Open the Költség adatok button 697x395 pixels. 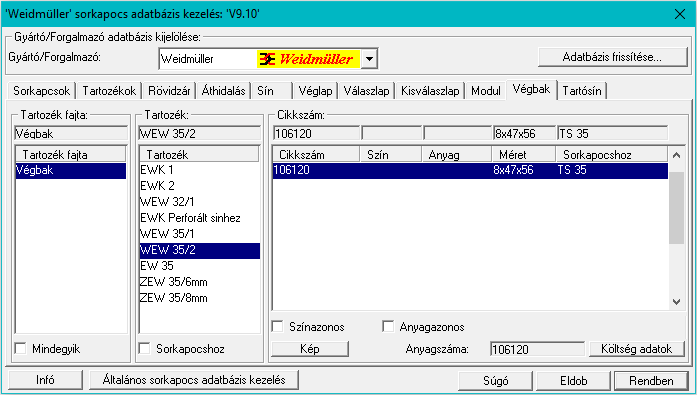(637, 349)
